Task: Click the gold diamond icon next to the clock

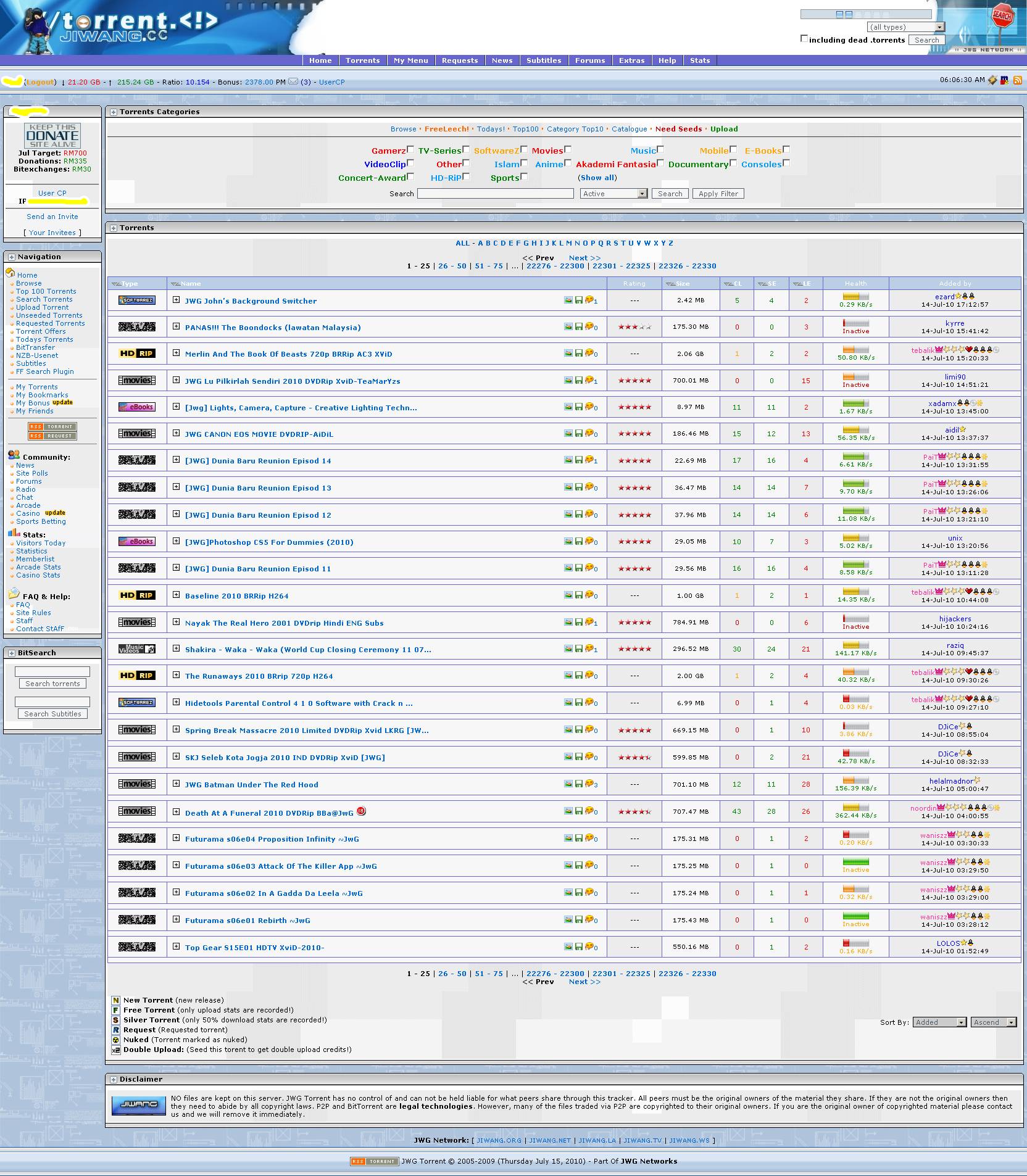Action: (x=992, y=80)
